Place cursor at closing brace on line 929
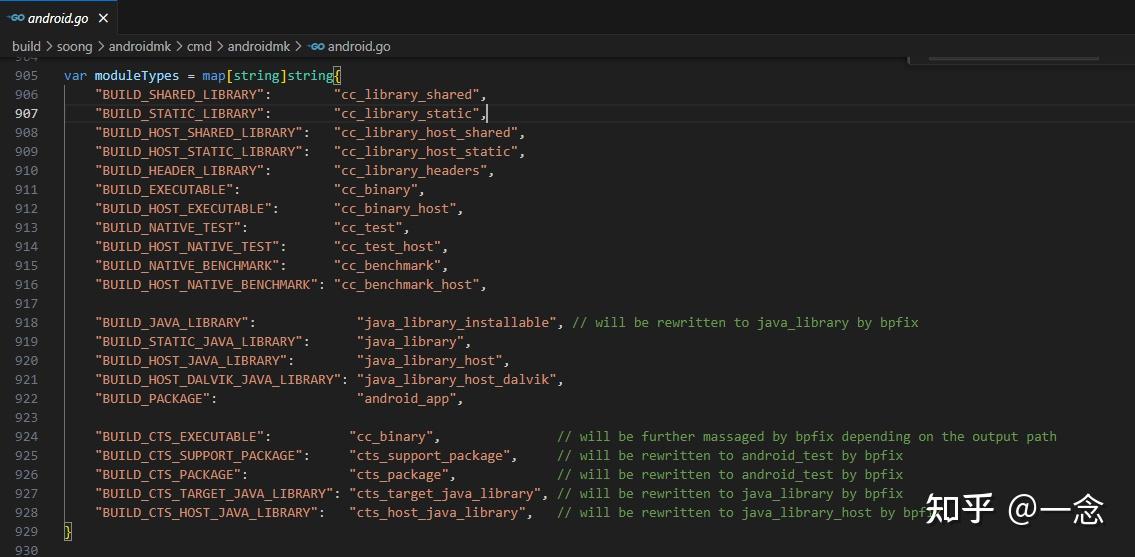The width and height of the screenshot is (1135, 557). coord(68,532)
